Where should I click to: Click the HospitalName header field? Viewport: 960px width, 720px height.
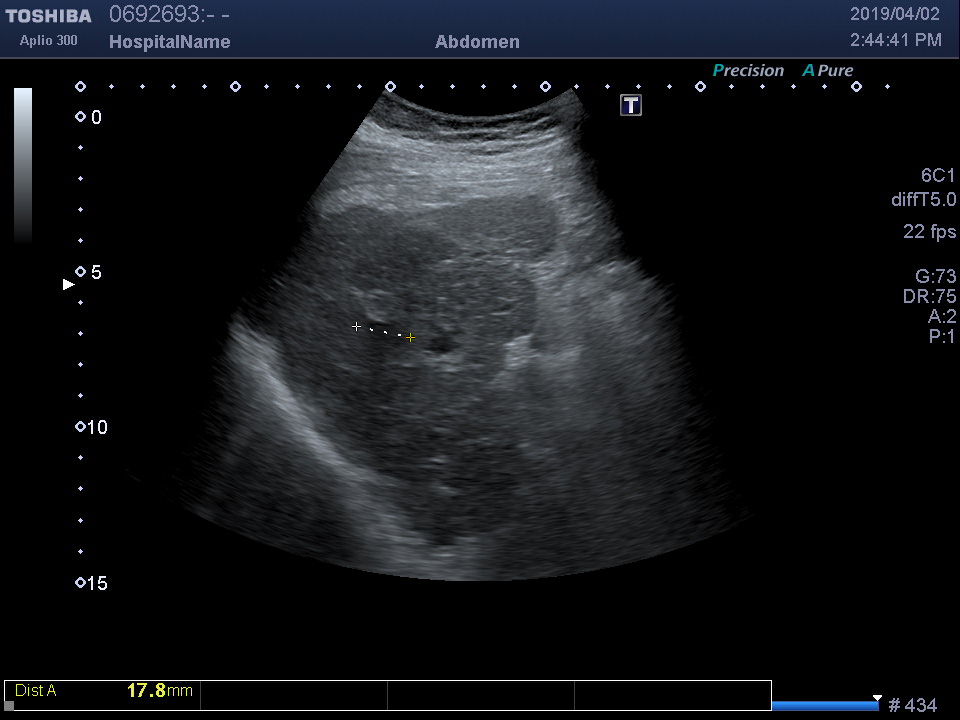(x=169, y=42)
